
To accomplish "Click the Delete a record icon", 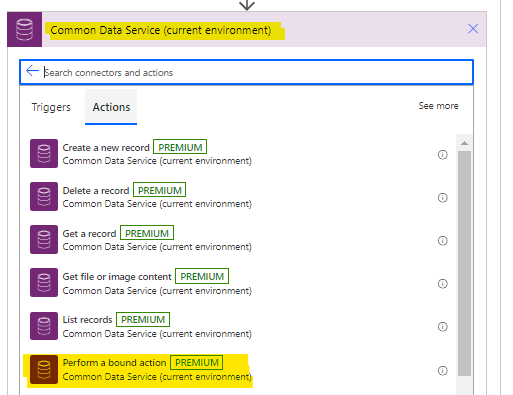I will [44, 196].
